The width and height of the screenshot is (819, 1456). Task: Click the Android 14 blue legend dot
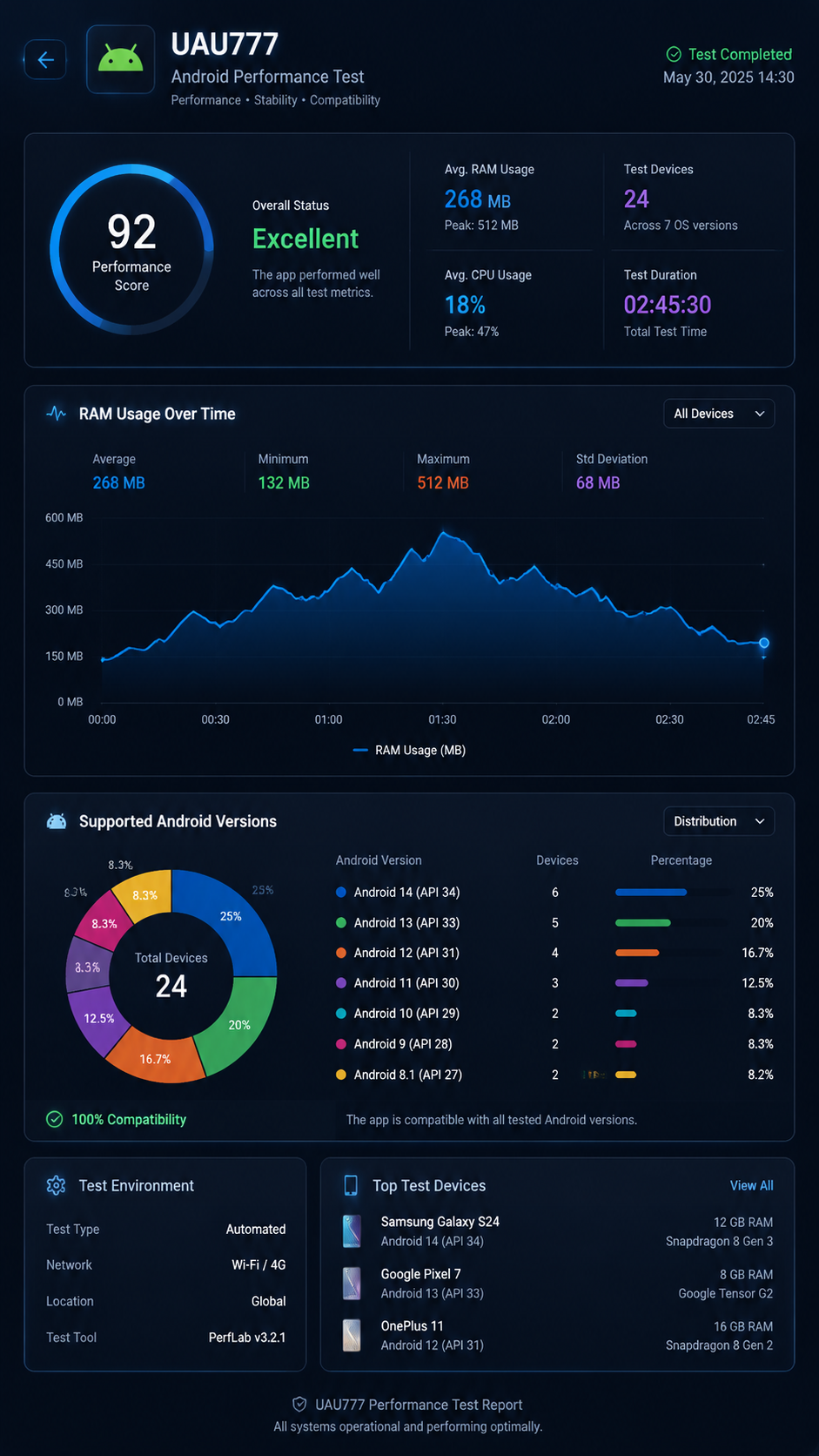point(341,893)
